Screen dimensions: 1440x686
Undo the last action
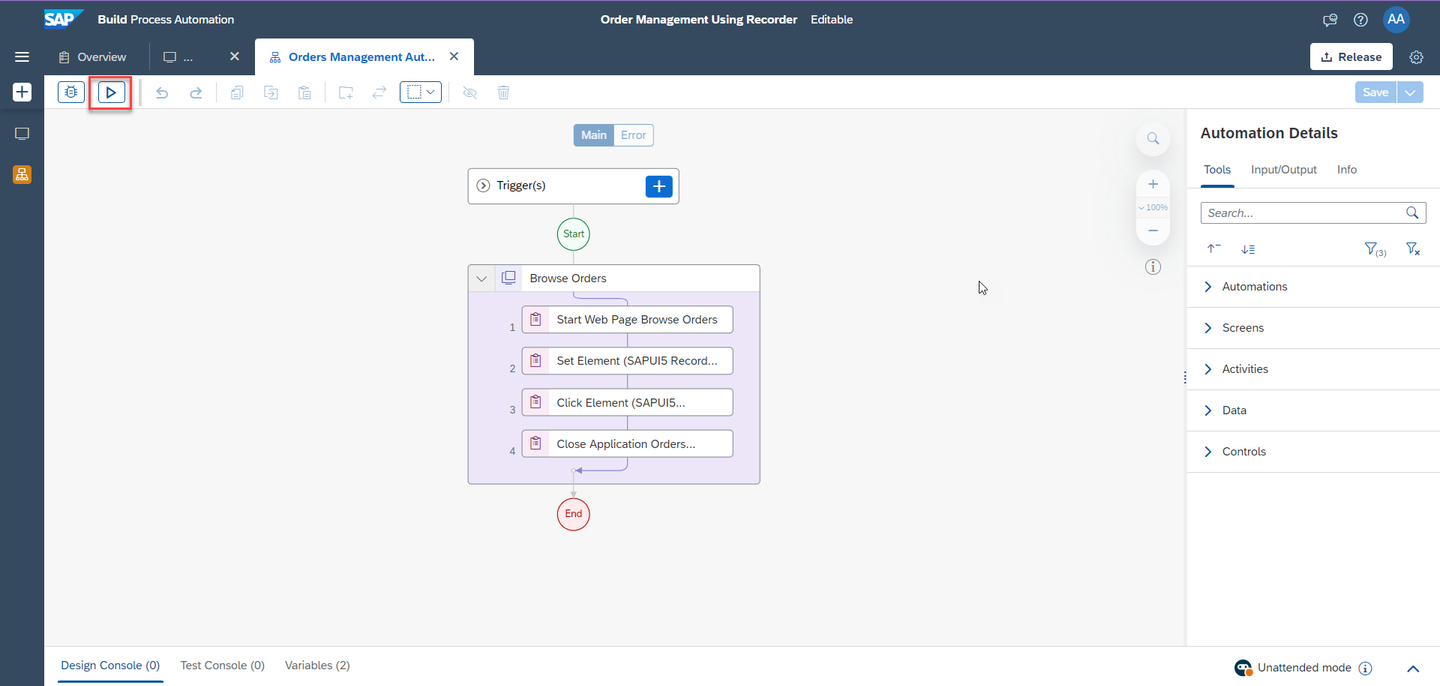(162, 93)
